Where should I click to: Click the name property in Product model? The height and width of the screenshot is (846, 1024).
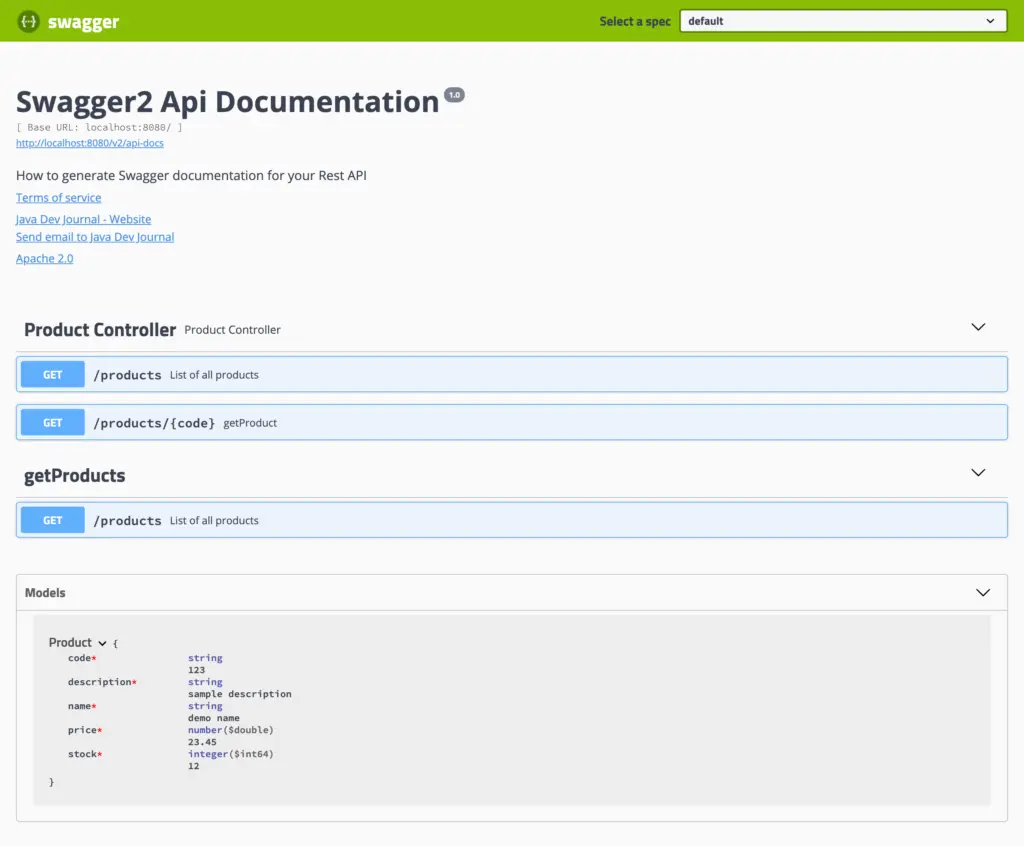click(x=79, y=706)
